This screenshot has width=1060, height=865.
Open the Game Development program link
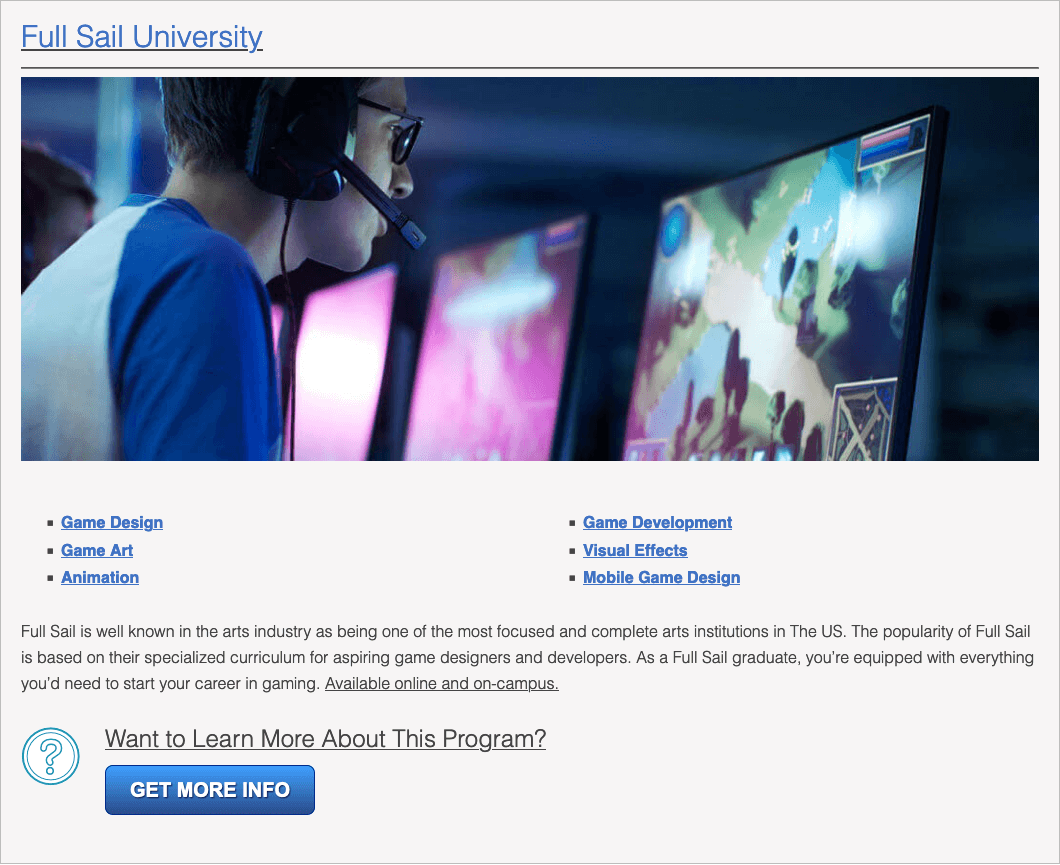(657, 522)
